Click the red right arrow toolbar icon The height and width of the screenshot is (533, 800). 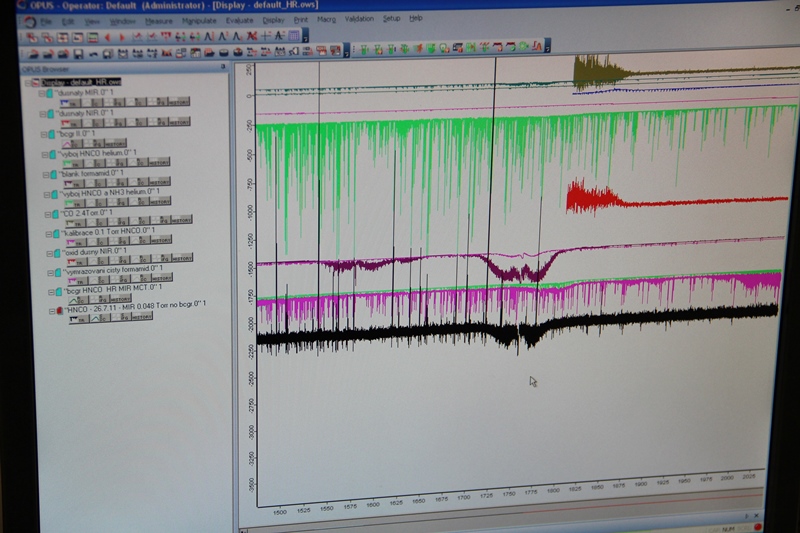(122, 37)
